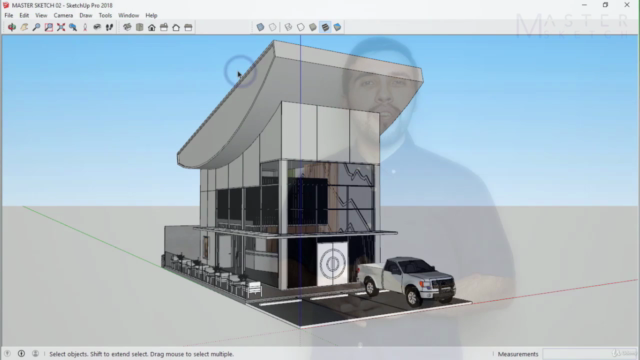
Task: Toggle the X-Ray face style
Action: coord(260,27)
